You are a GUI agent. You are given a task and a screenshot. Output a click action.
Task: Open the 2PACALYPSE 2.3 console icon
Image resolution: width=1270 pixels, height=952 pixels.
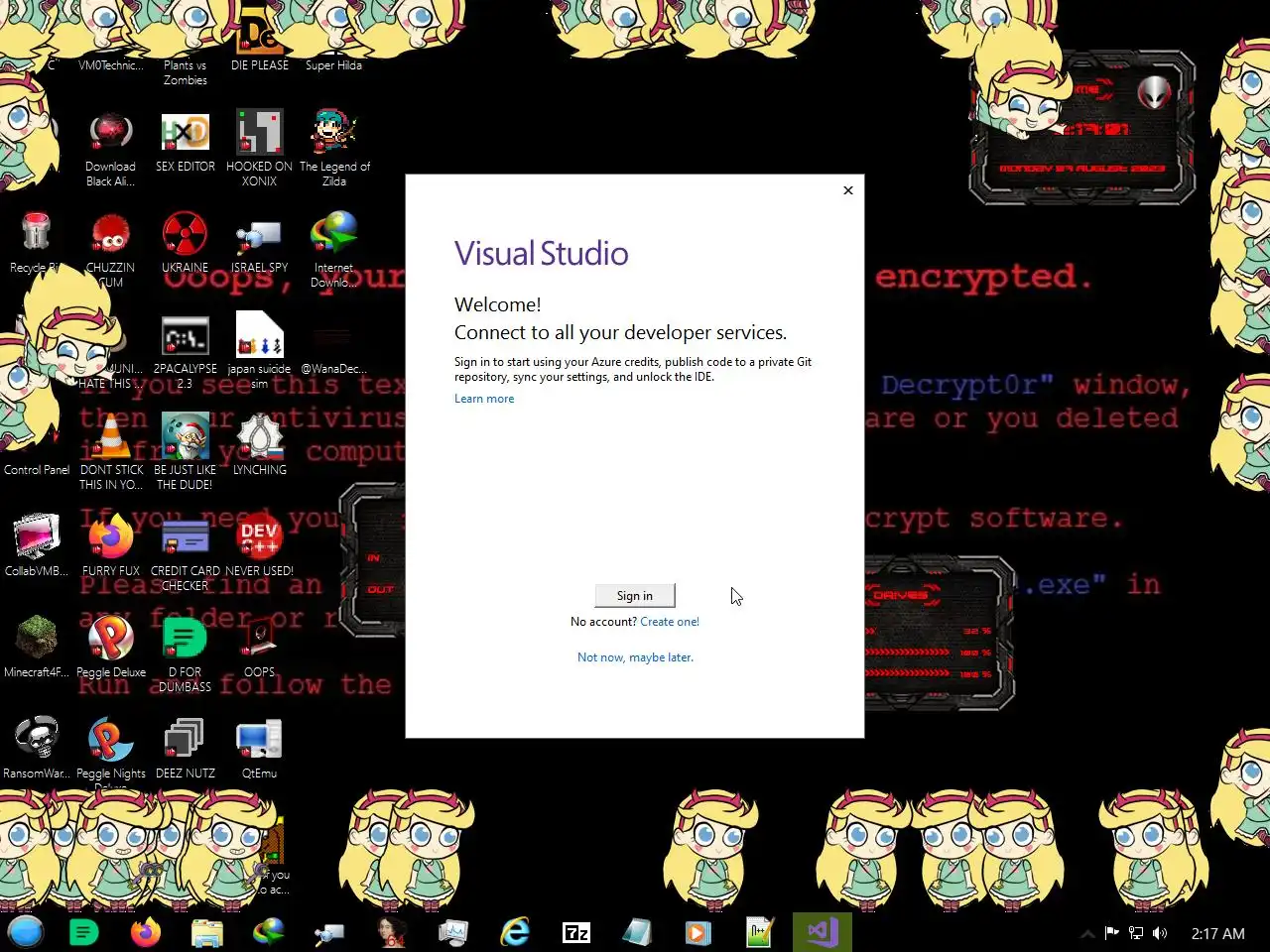click(186, 352)
